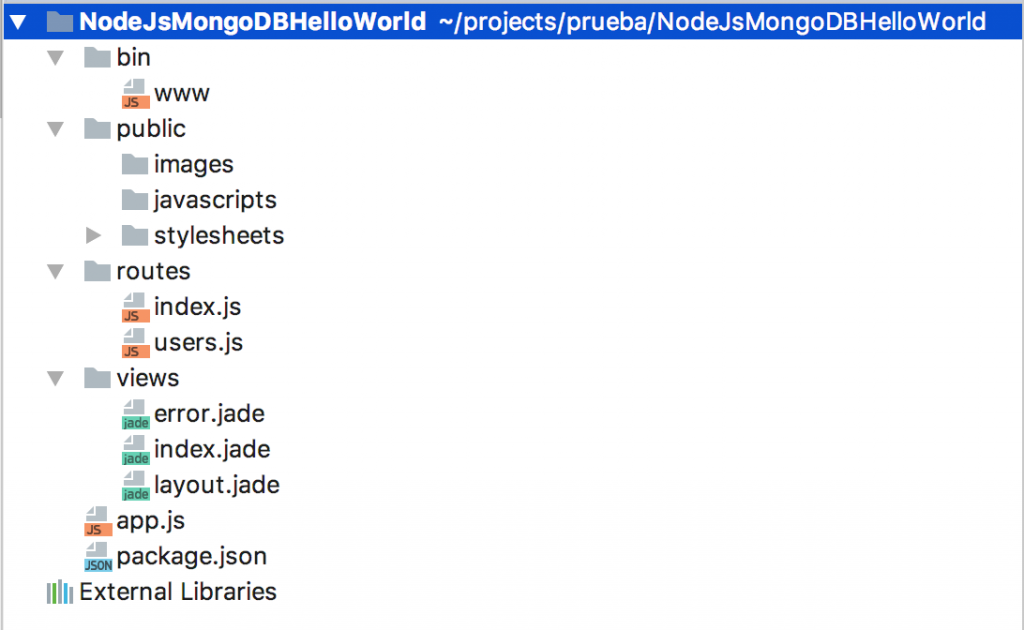Click the javascripts folder icon
Viewport: 1024px width, 630px height.
pyautogui.click(x=135, y=200)
